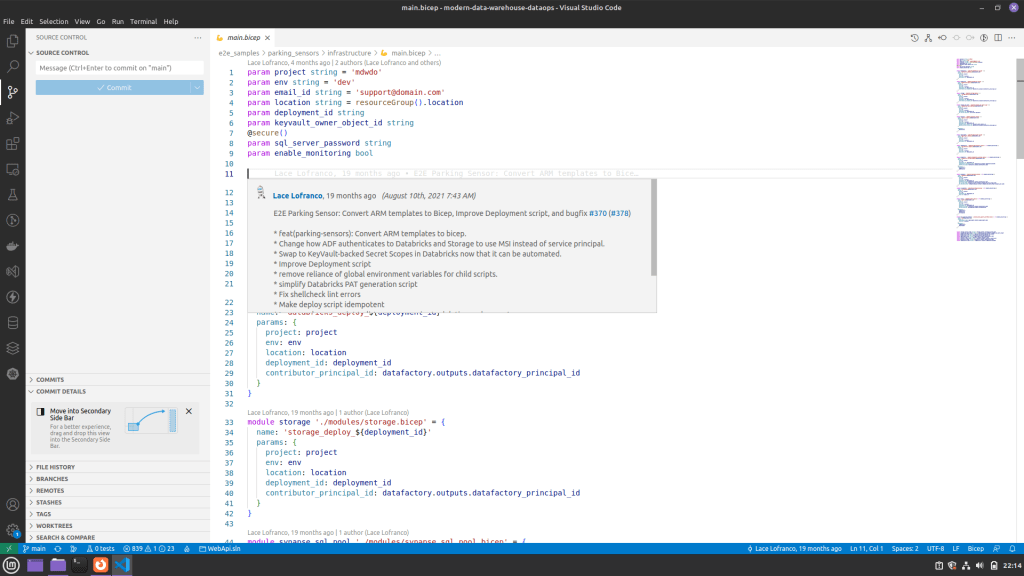Screen dimensions: 1024x576
Task: Open the Docker view in activity bar
Action: pyautogui.click(x=13, y=246)
